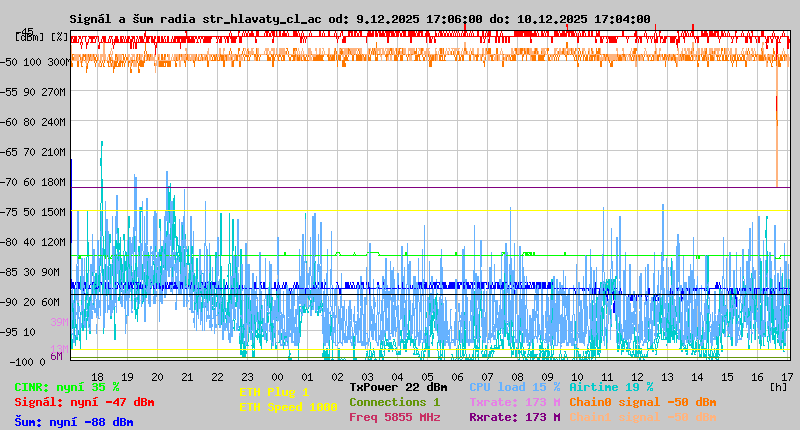Click the yellow ETH Plug 1 legend label

(274, 393)
